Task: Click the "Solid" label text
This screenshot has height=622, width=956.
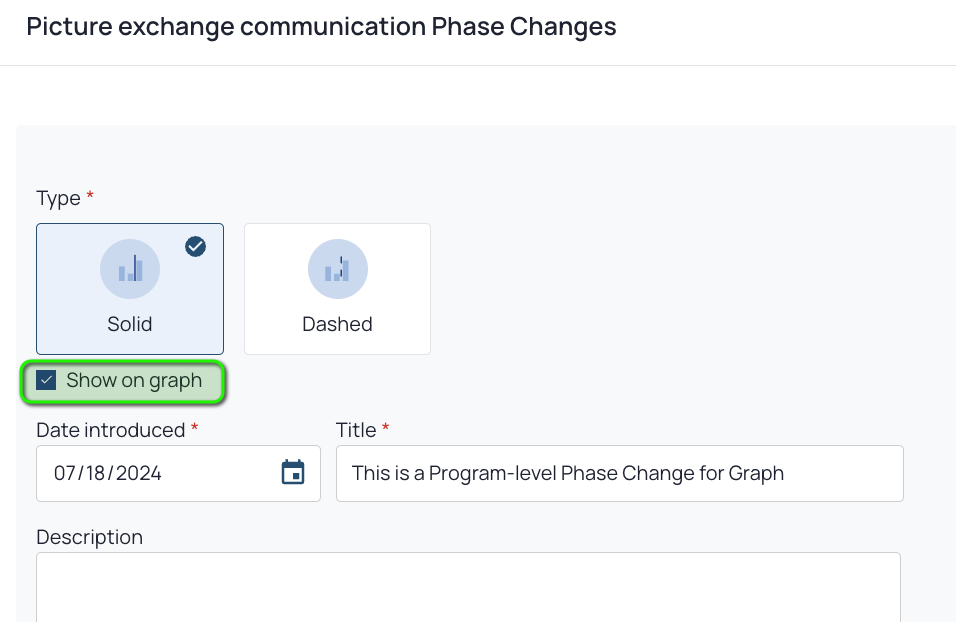Action: [130, 324]
